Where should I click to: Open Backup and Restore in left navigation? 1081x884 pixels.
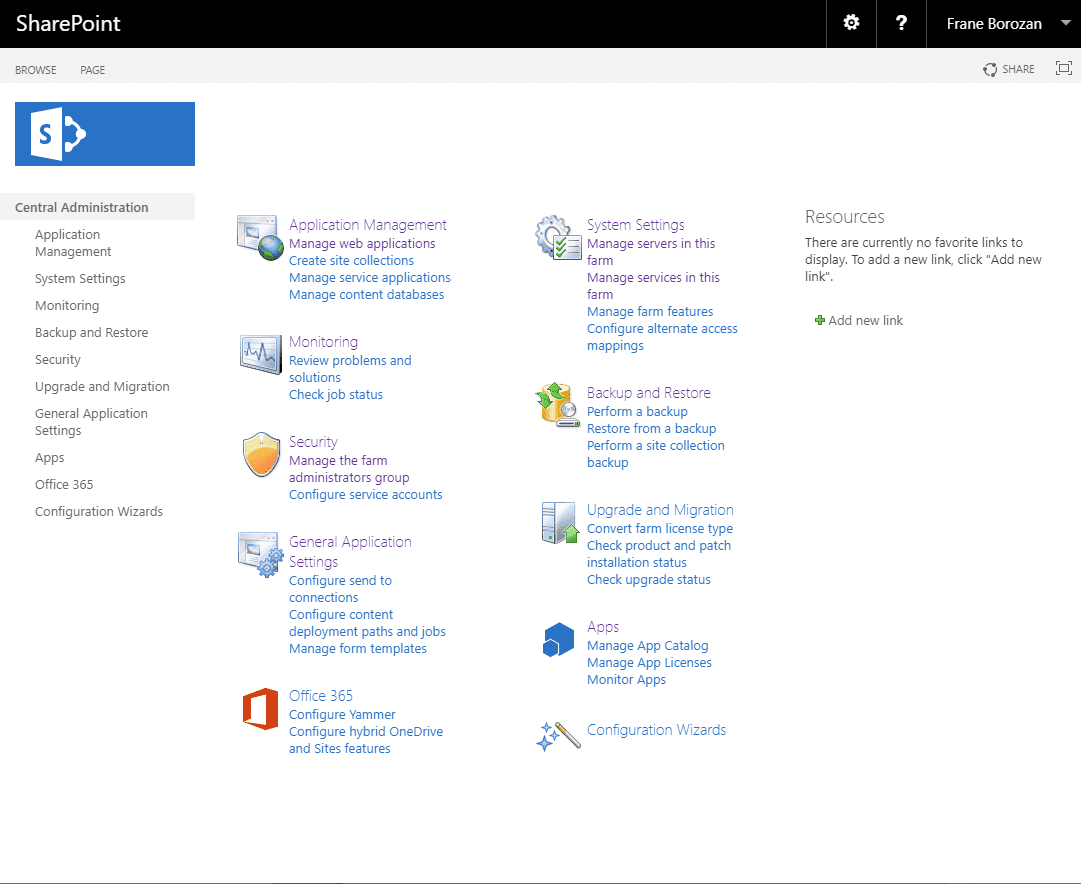click(92, 332)
